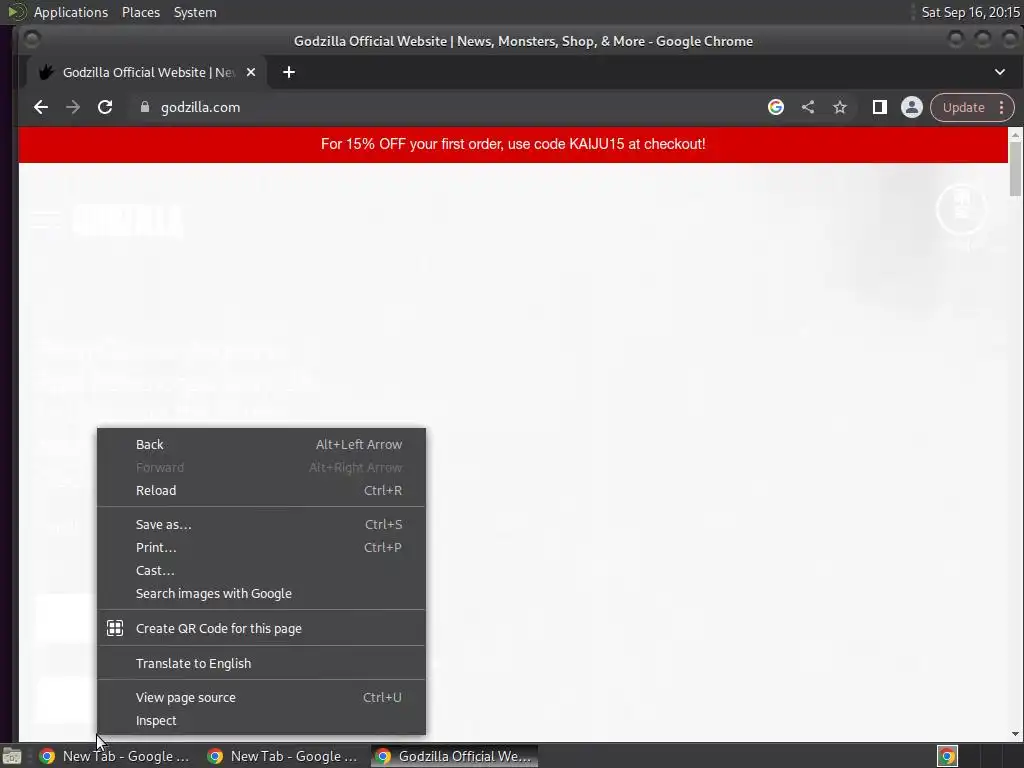Screen dimensions: 1024x768
Task: Close the Godzilla Official Website tab
Action: click(x=251, y=72)
